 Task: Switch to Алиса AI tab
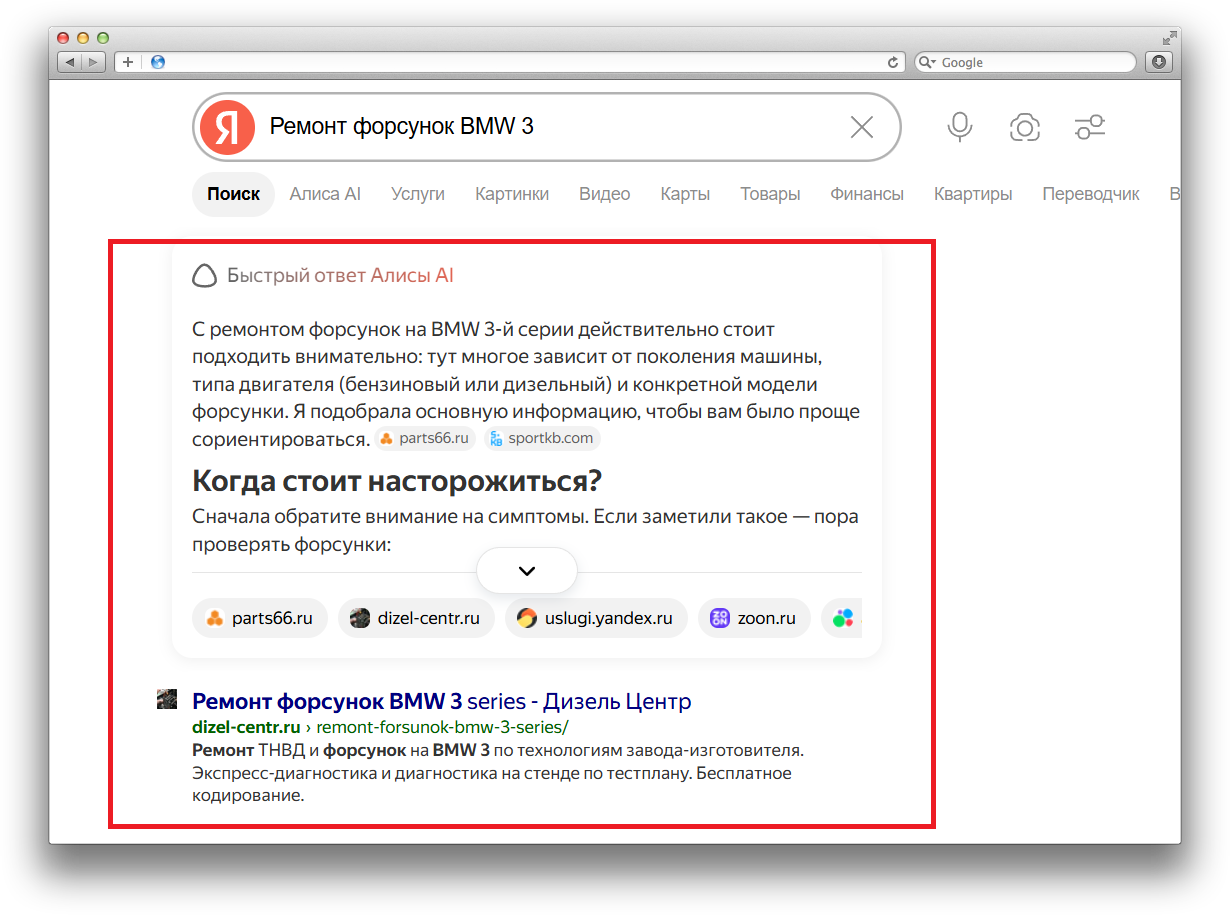(x=325, y=194)
